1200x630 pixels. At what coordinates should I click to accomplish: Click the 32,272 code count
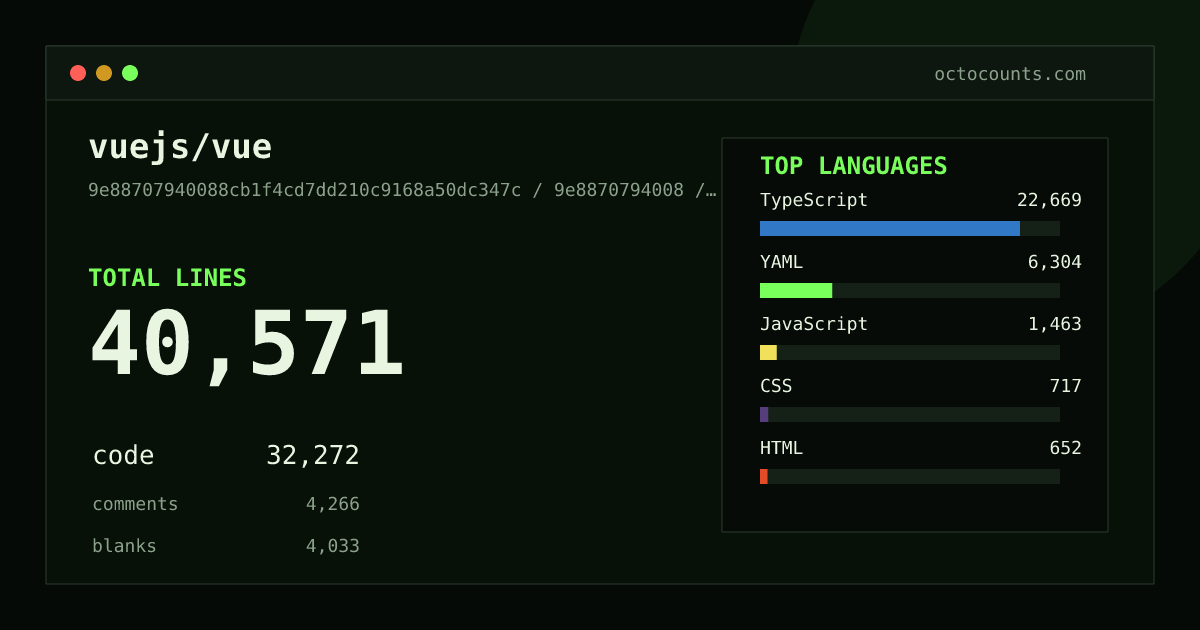click(x=313, y=456)
